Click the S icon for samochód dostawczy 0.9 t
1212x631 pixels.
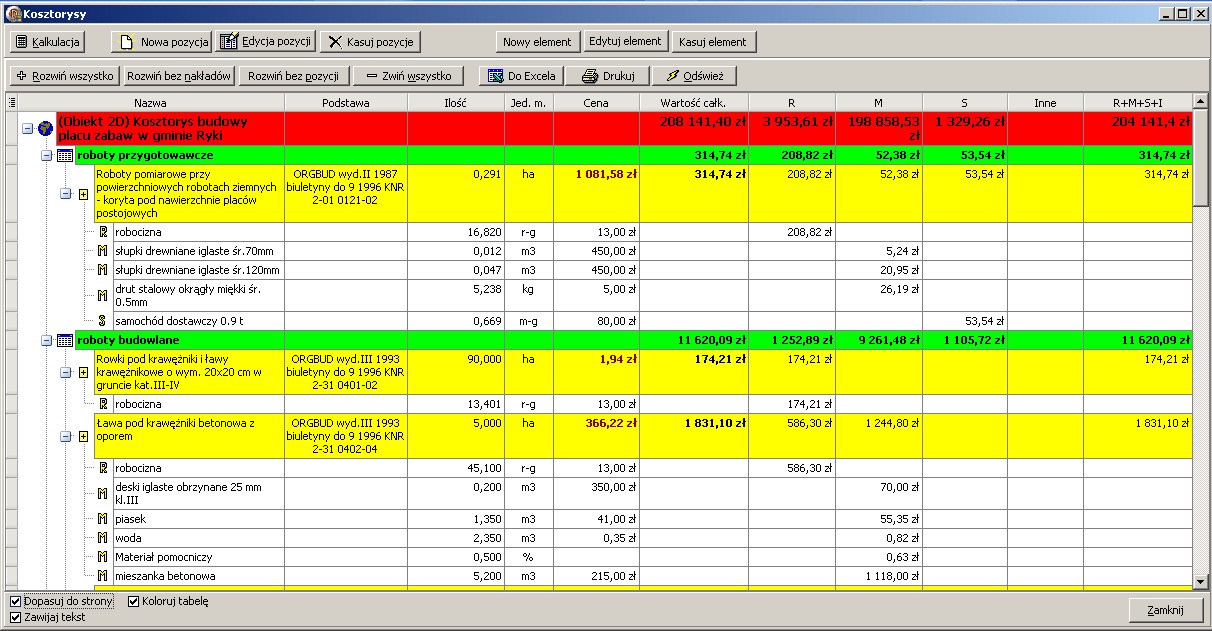click(x=103, y=321)
